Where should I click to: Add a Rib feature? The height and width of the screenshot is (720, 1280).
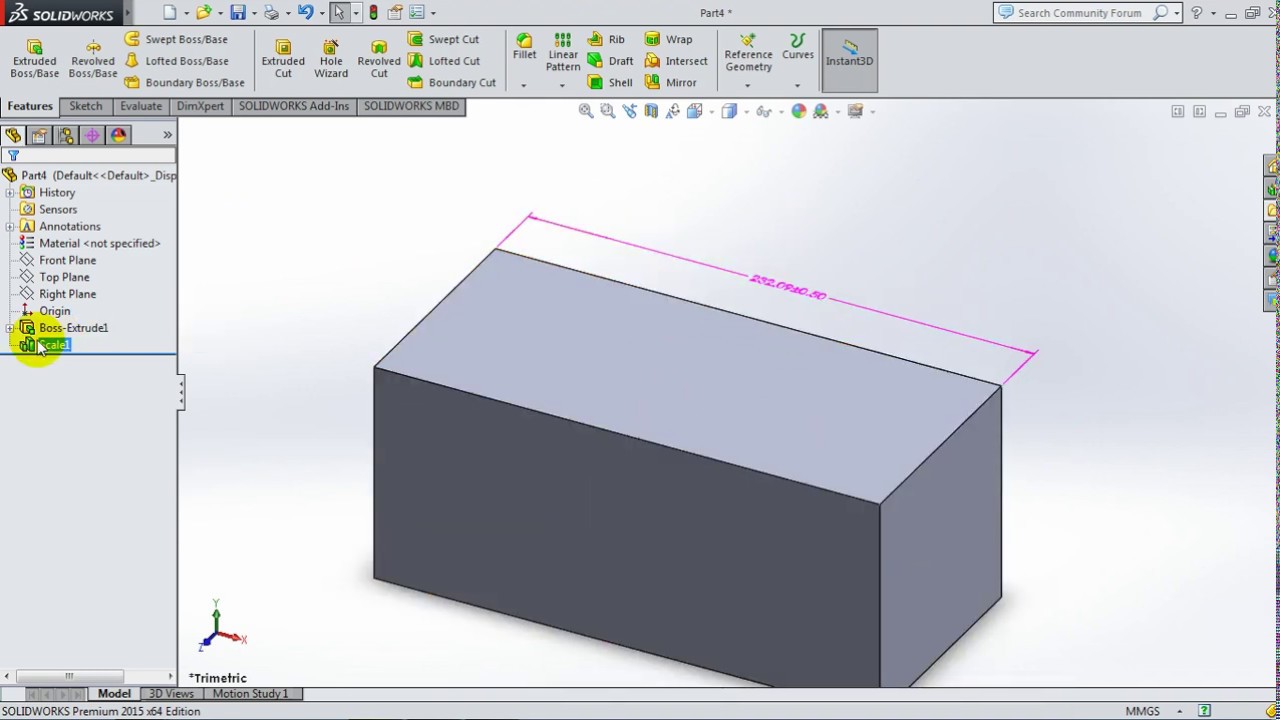pyautogui.click(x=606, y=39)
